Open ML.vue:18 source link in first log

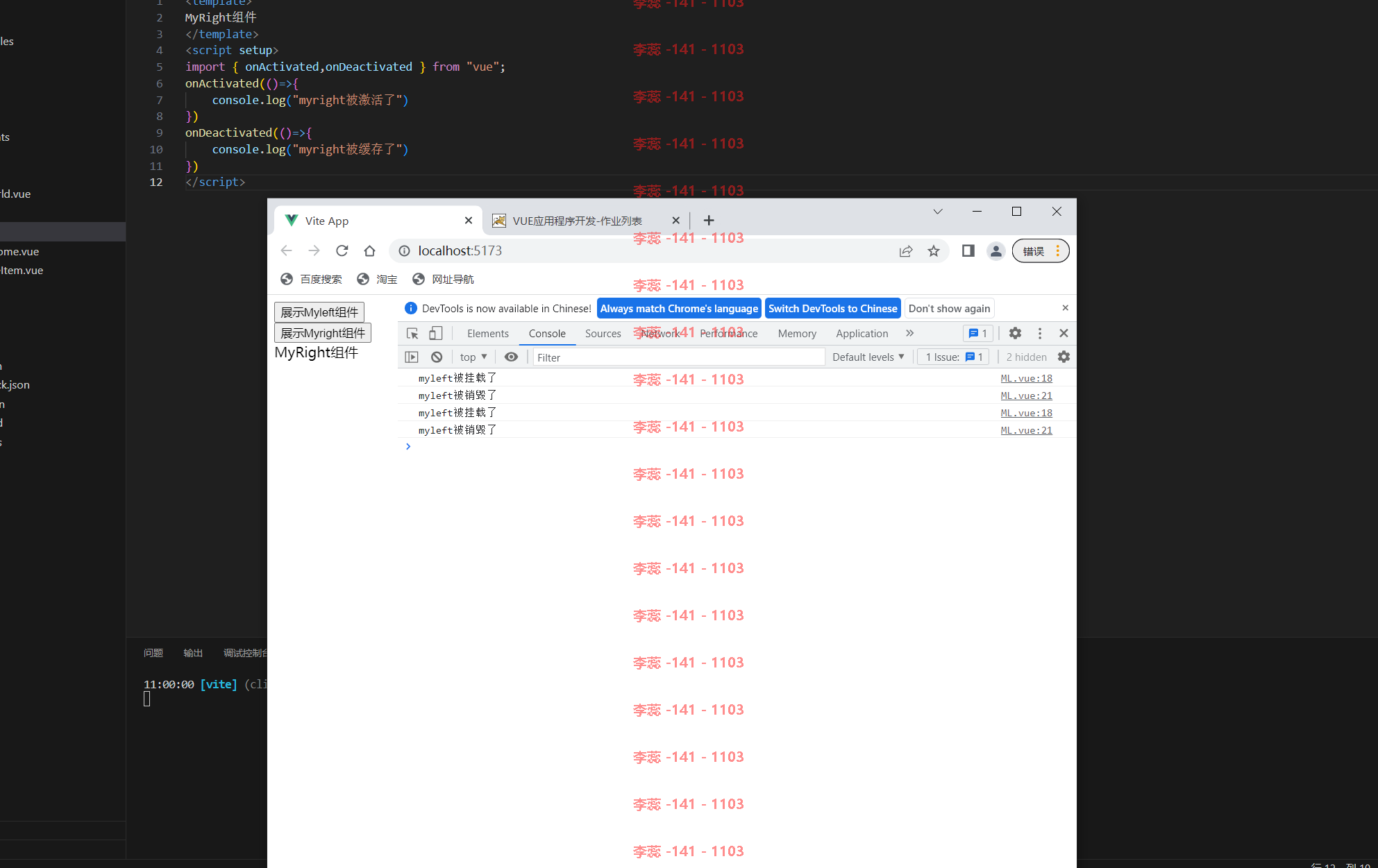[x=1026, y=378]
